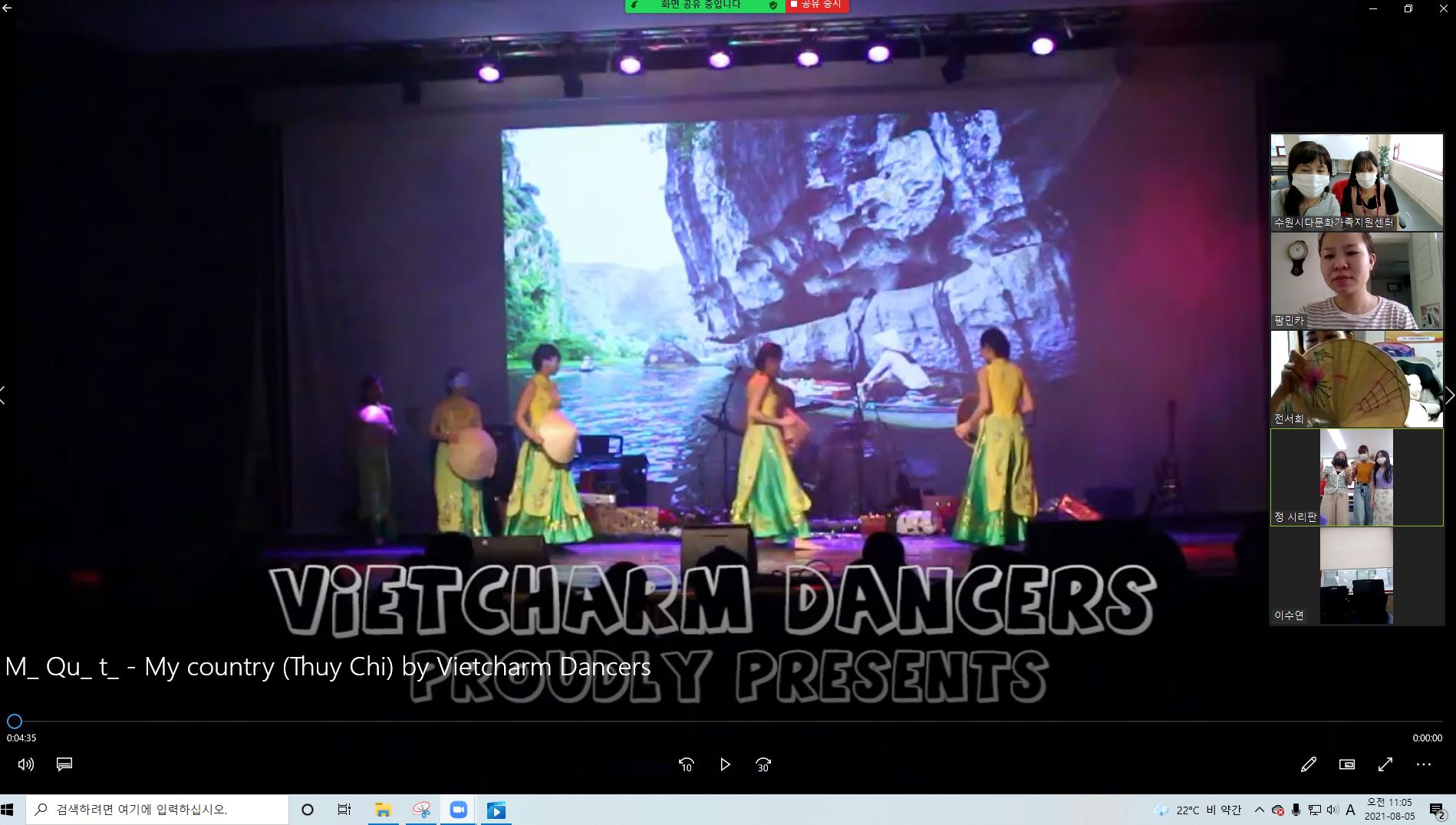Open the more options ellipsis menu
1456x825 pixels.
(1424, 764)
